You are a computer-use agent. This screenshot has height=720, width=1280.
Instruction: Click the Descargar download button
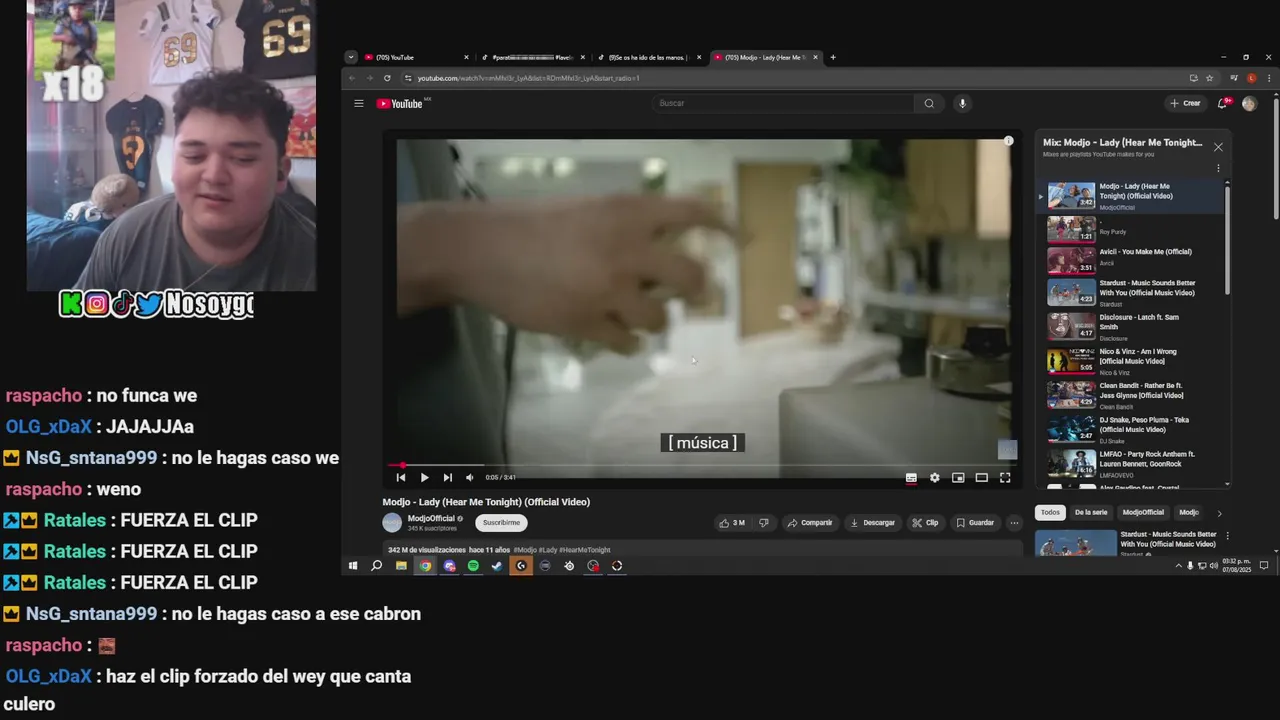(x=872, y=522)
